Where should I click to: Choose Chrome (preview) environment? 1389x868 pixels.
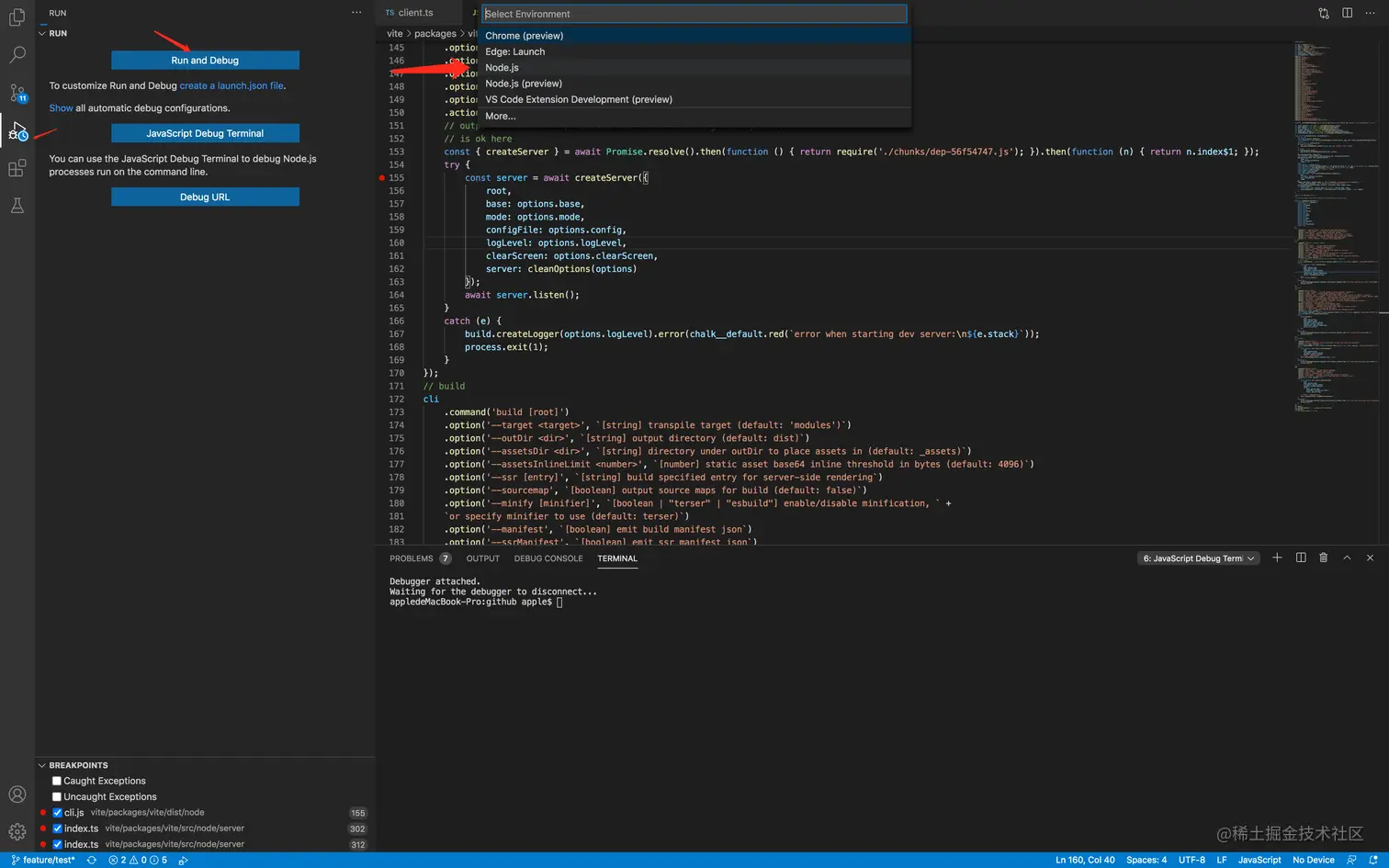tap(695, 36)
